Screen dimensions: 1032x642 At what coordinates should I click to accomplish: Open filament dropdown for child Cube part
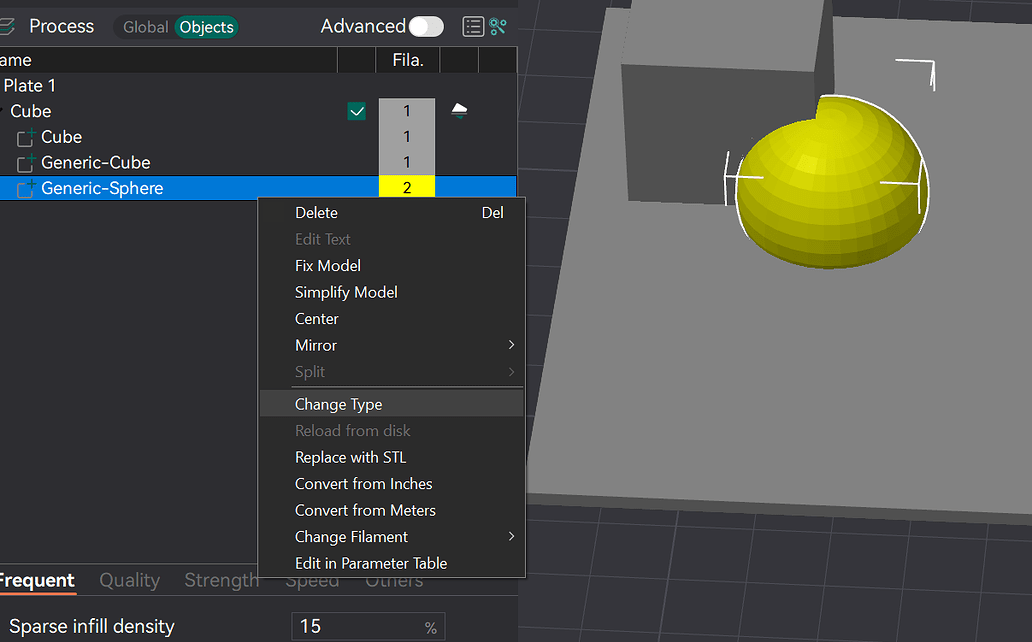pos(407,137)
